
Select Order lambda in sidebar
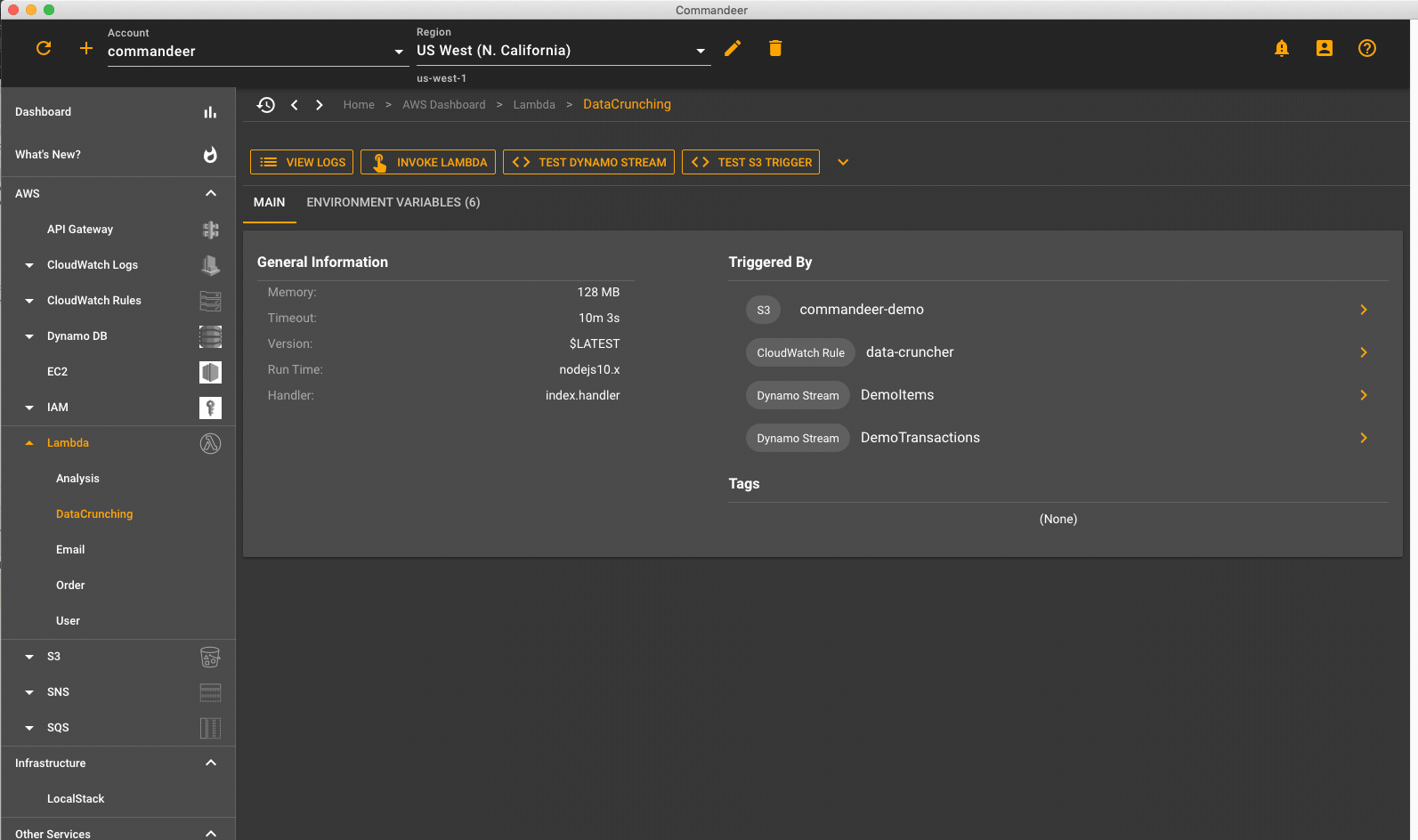tap(70, 586)
